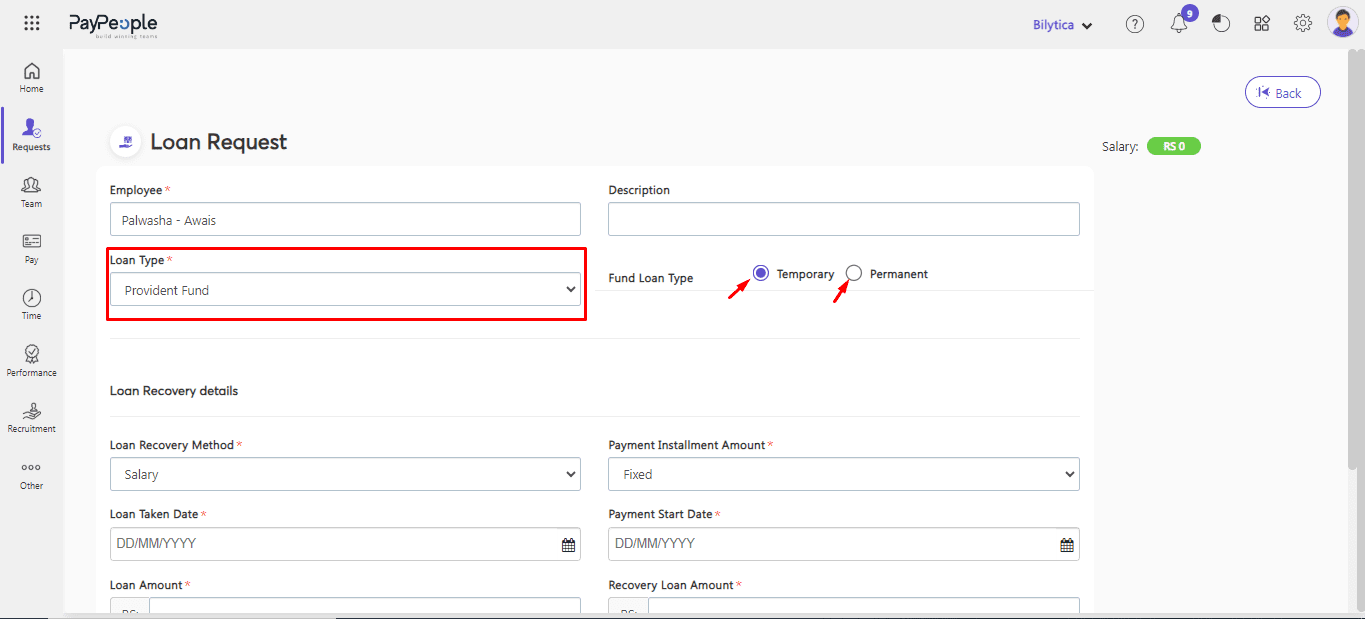Click the Back button
Image resolution: width=1365 pixels, height=619 pixels.
point(1282,93)
